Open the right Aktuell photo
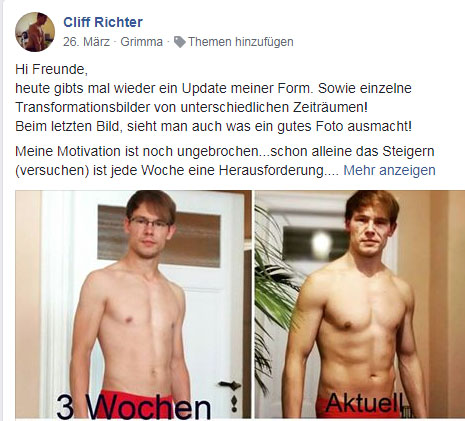465x421 pixels. click(x=360, y=304)
